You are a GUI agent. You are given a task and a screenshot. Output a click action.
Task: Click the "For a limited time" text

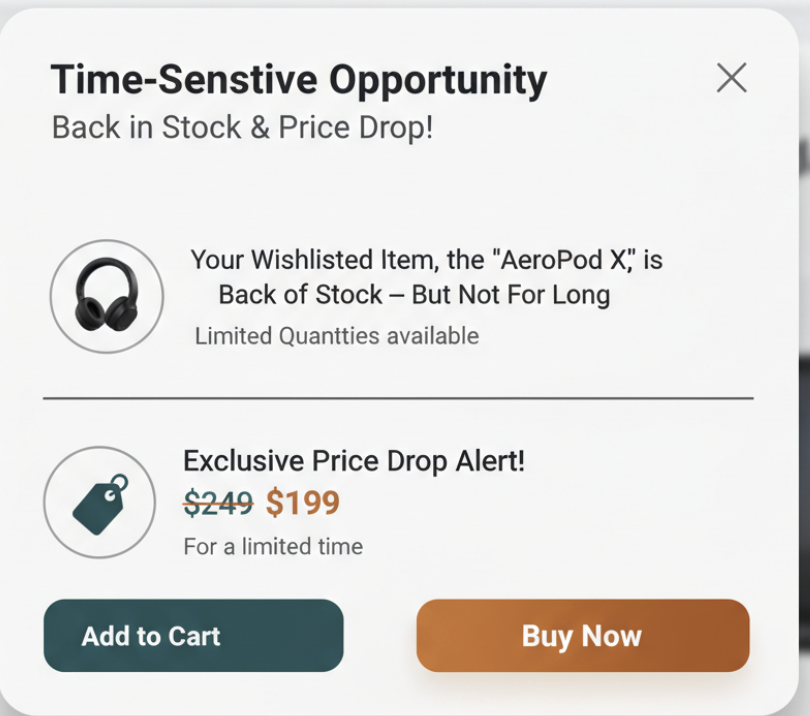point(273,547)
